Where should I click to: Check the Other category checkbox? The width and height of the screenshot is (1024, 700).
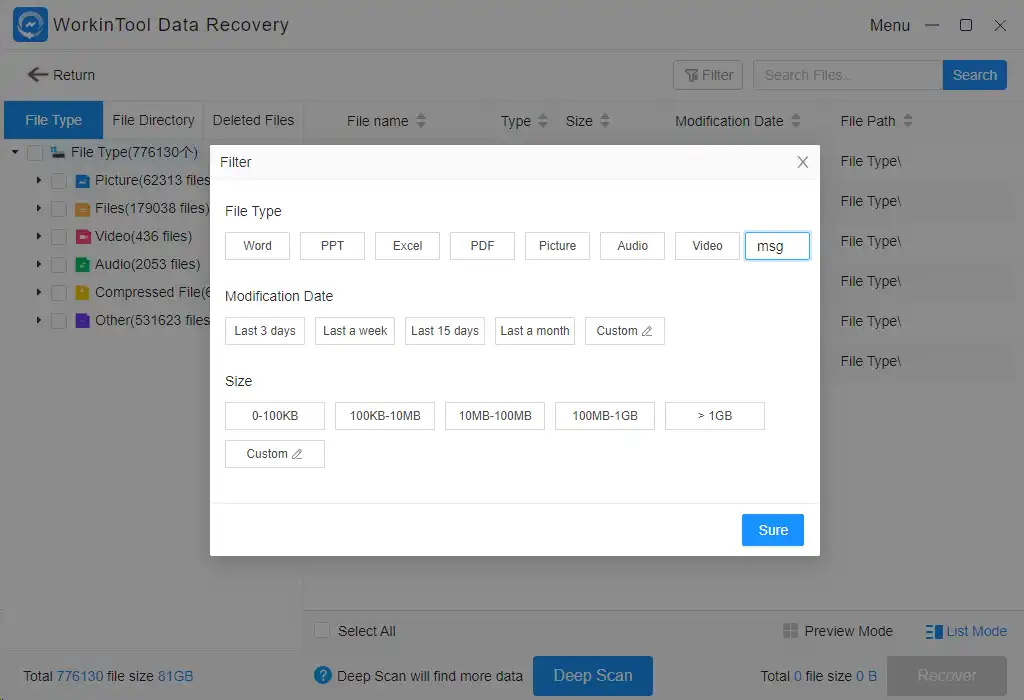(59, 321)
